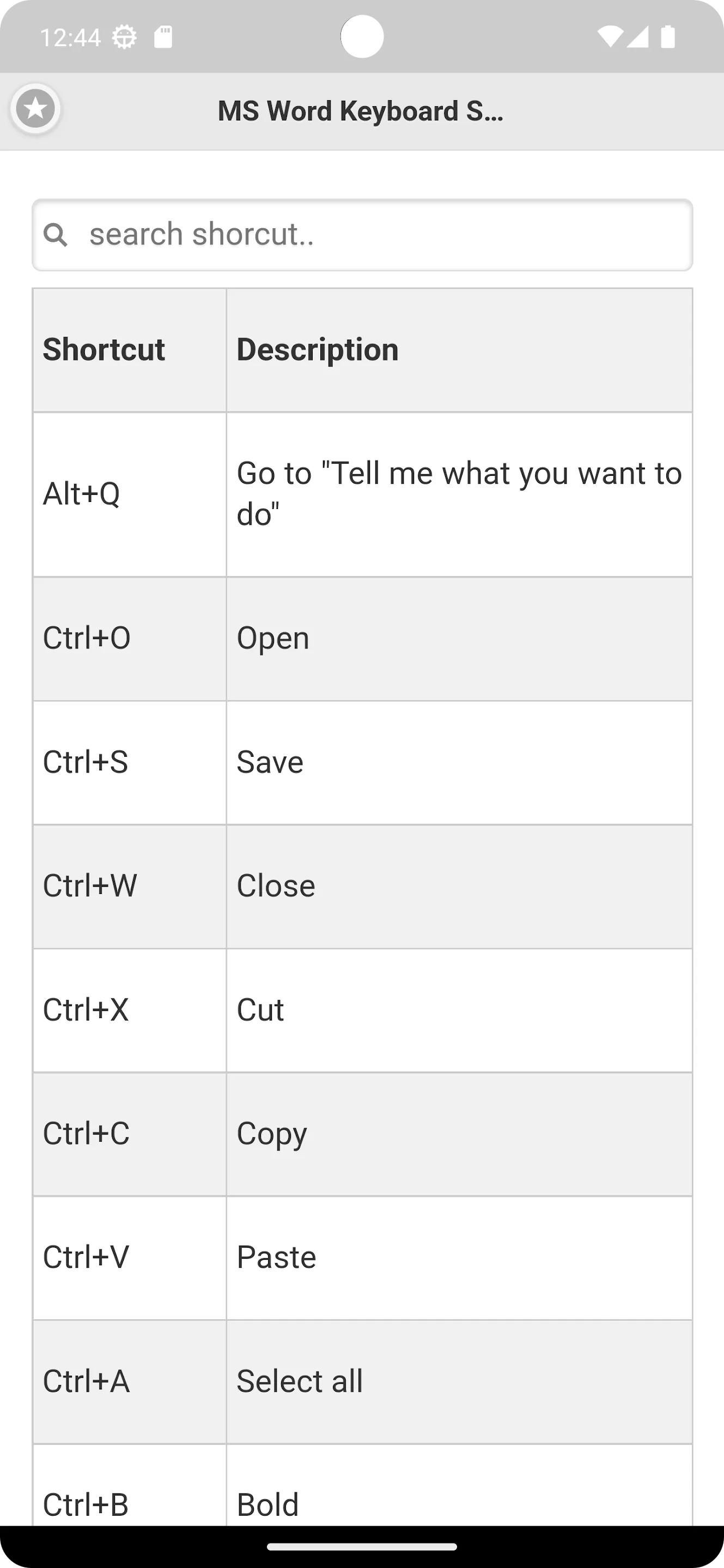Image resolution: width=724 pixels, height=1568 pixels.
Task: Select the Cut description cell
Action: pyautogui.click(x=459, y=1010)
